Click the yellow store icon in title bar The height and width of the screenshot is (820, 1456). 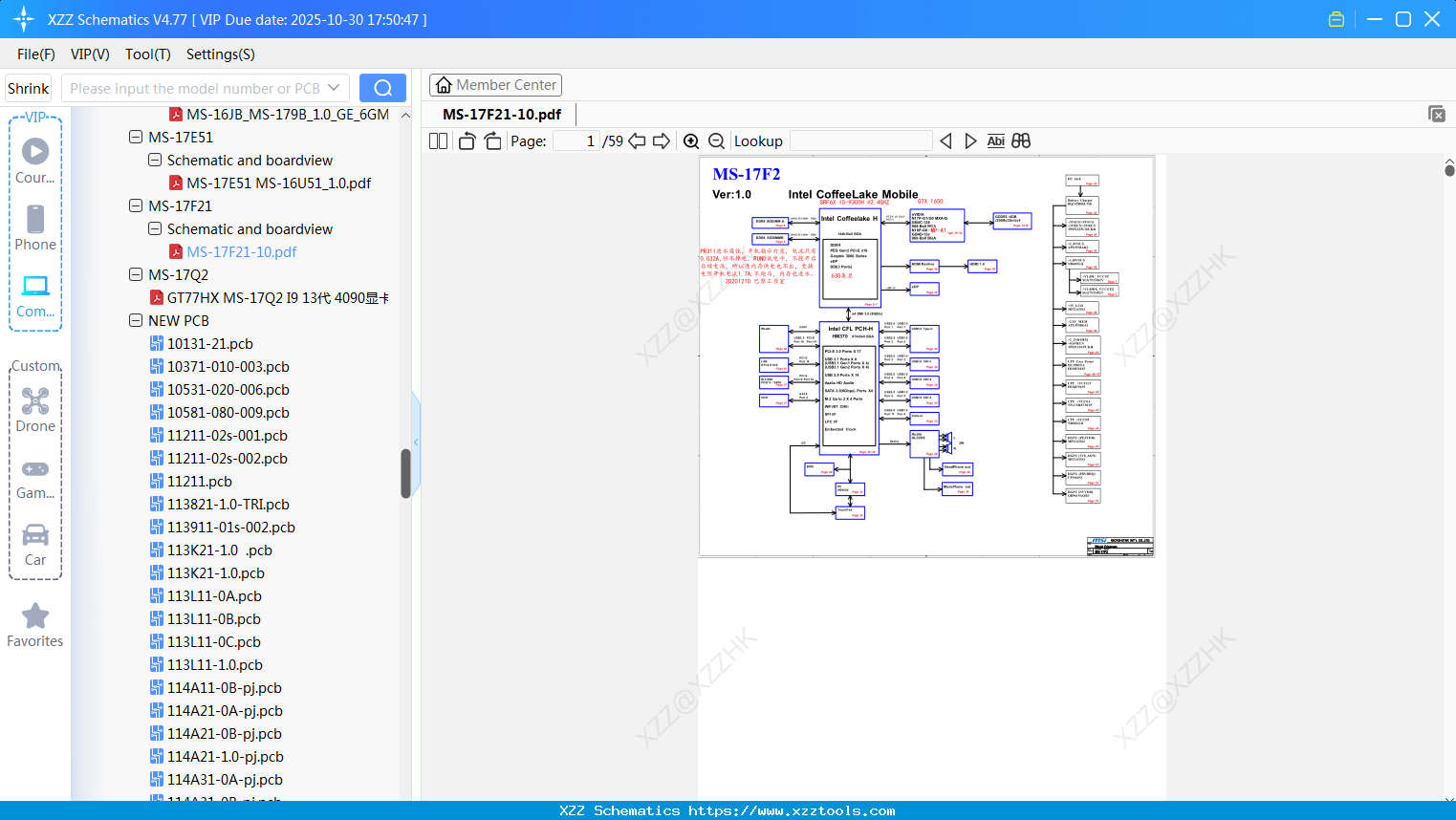(x=1336, y=19)
